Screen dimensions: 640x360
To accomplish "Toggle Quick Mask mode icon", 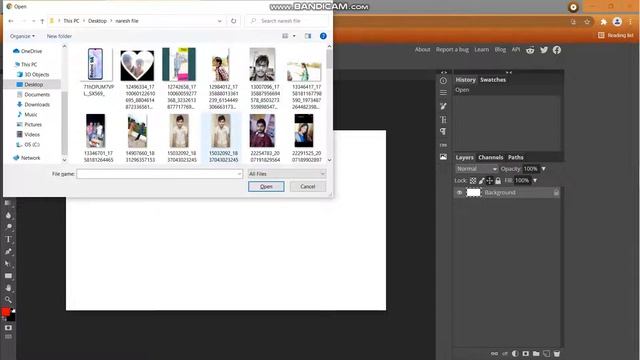I will pos(8,328).
